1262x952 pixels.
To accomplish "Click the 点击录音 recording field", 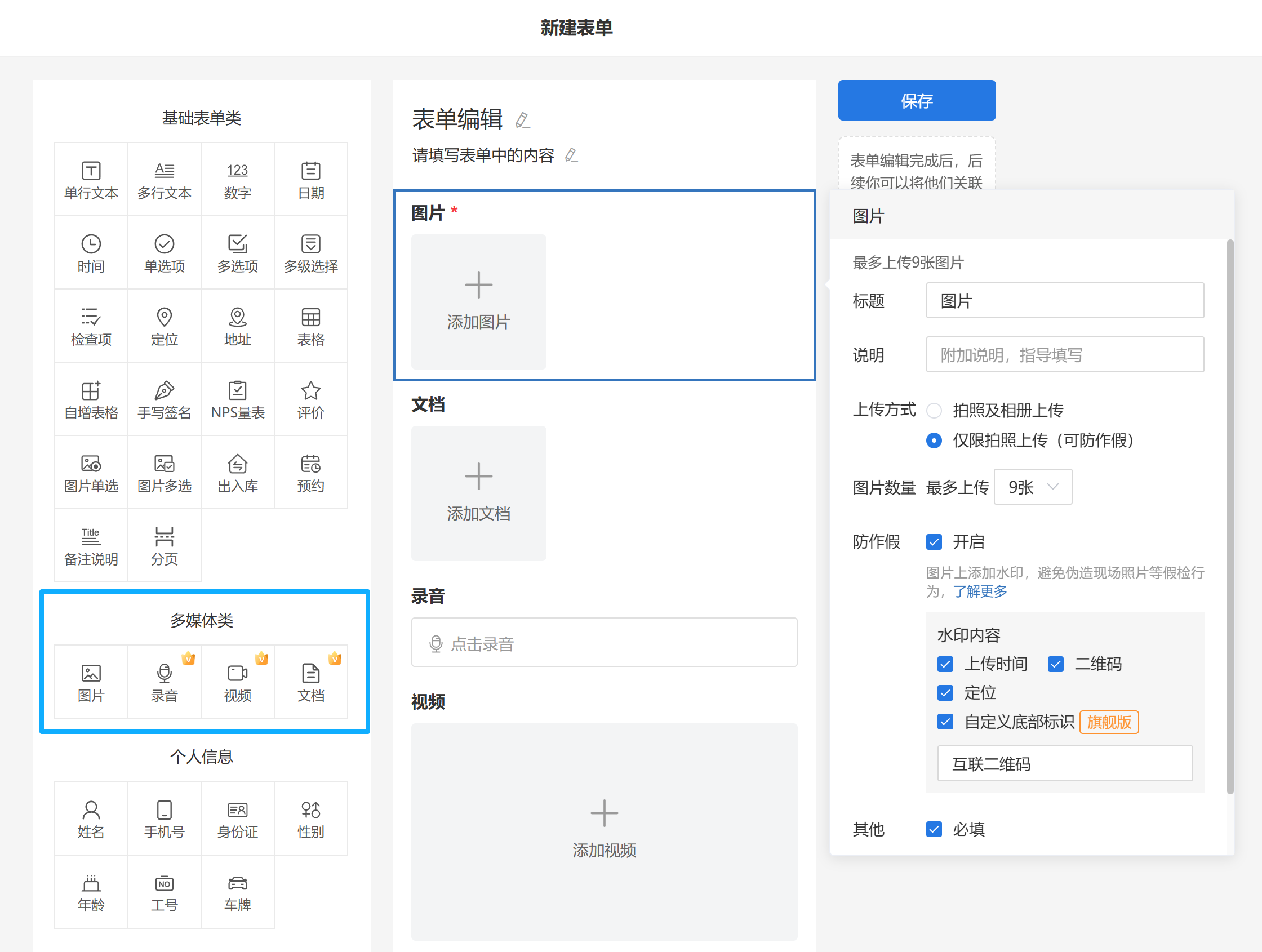I will (x=604, y=643).
